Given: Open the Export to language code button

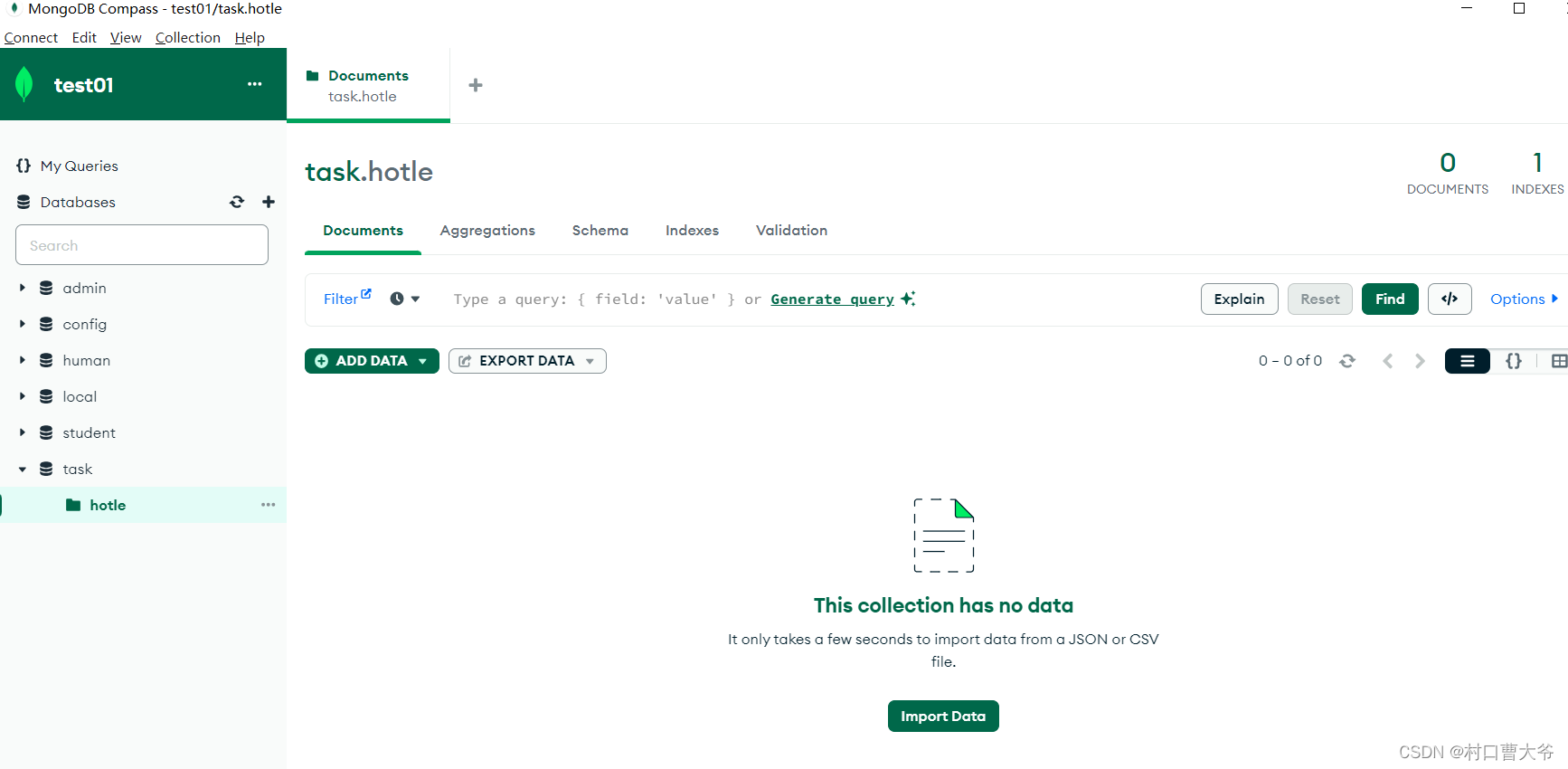Looking at the screenshot, I should [x=1450, y=299].
